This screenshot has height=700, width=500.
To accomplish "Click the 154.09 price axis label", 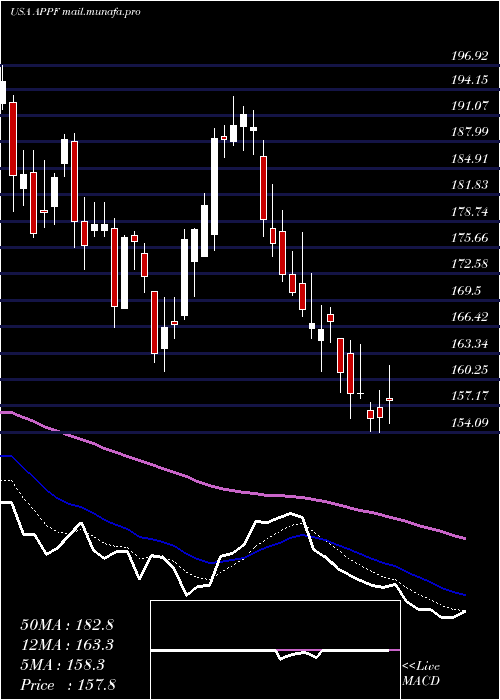I will (x=468, y=422).
